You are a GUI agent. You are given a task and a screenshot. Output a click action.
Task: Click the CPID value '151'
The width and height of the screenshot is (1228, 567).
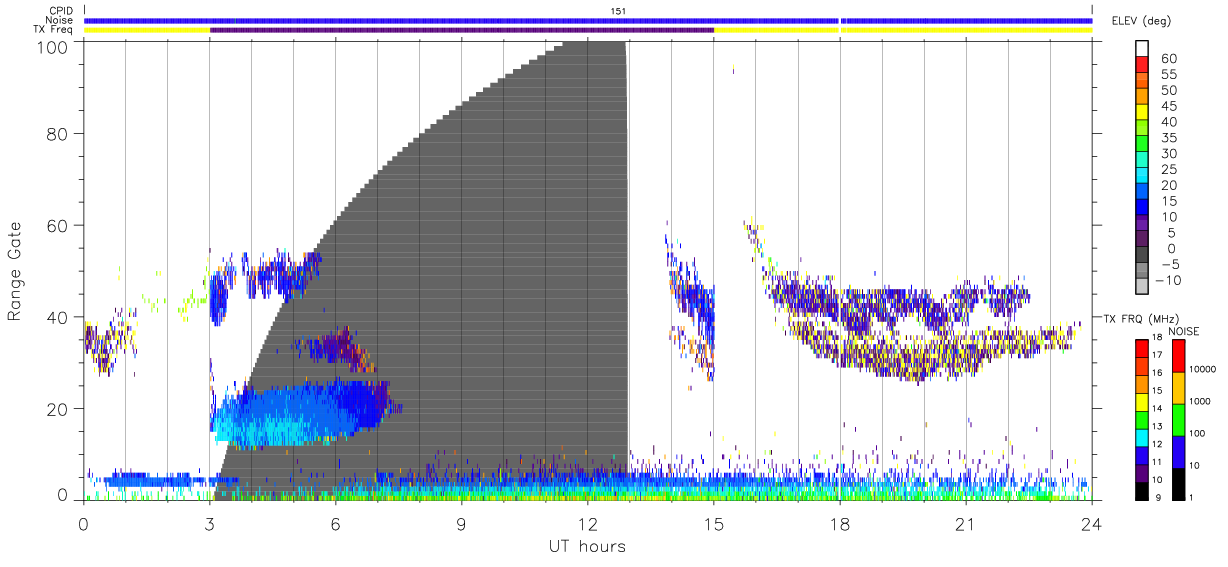619,11
